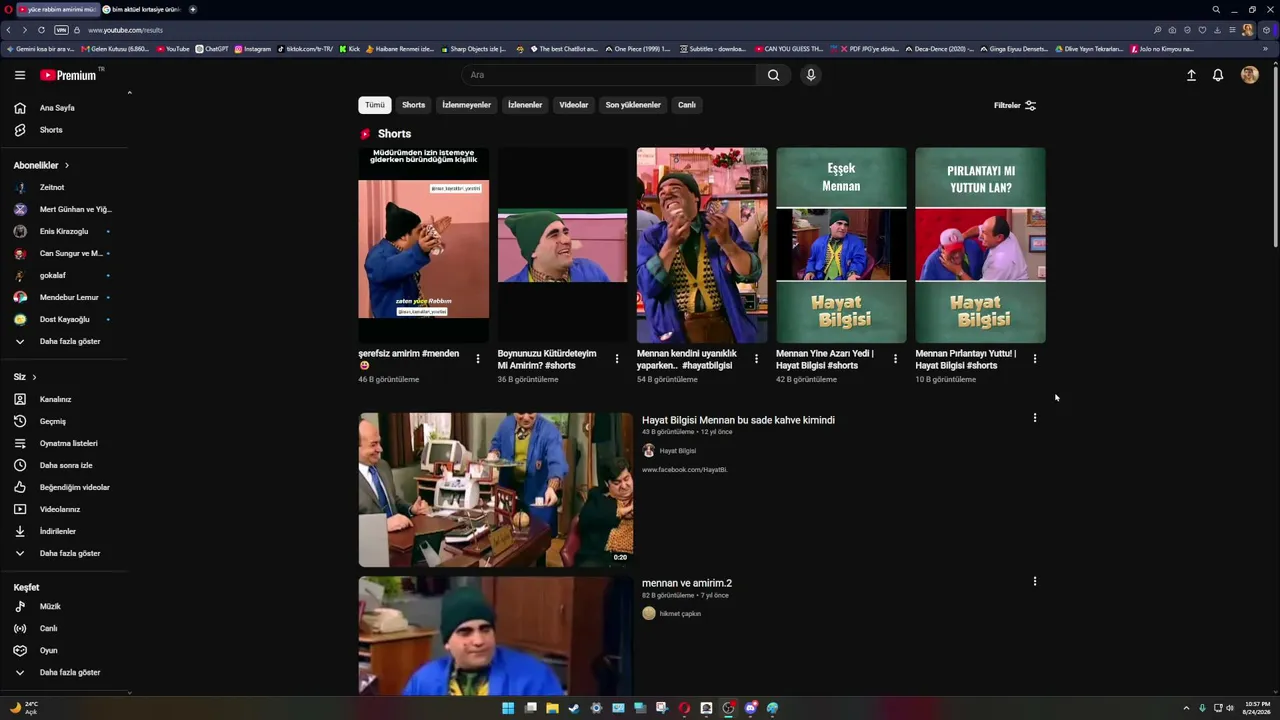This screenshot has height=720, width=1280.
Task: Expand subscriptions with Daha fazla göster
Action: [x=68, y=341]
